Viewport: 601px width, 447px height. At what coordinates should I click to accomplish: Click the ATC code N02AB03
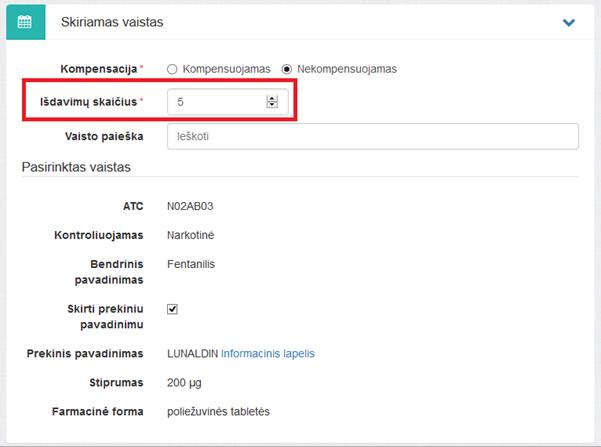click(x=191, y=206)
